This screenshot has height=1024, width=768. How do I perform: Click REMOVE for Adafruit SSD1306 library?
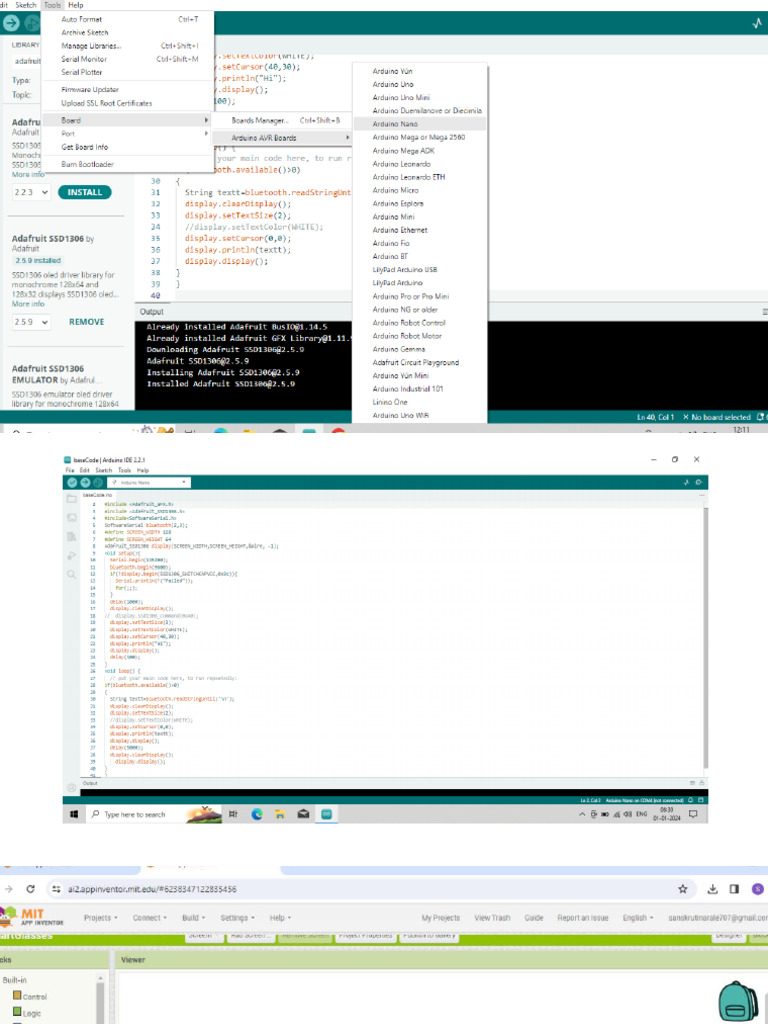[86, 323]
